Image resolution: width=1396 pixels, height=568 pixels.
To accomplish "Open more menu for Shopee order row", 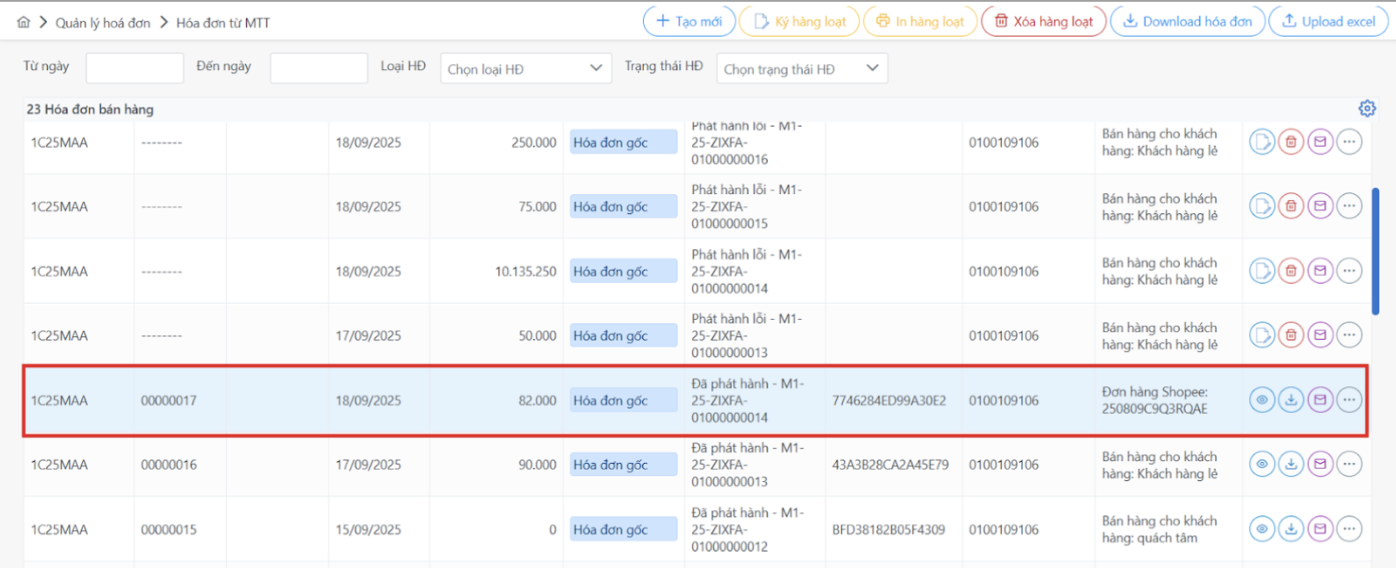I will pos(1349,400).
